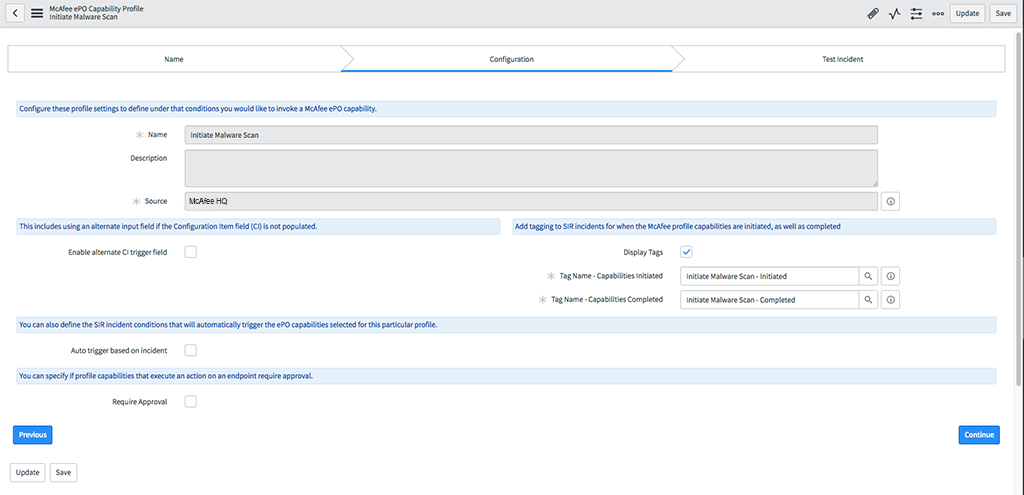Click the 'Auto trigger based on incident' label
Image resolution: width=1024 pixels, height=495 pixels.
119,351
